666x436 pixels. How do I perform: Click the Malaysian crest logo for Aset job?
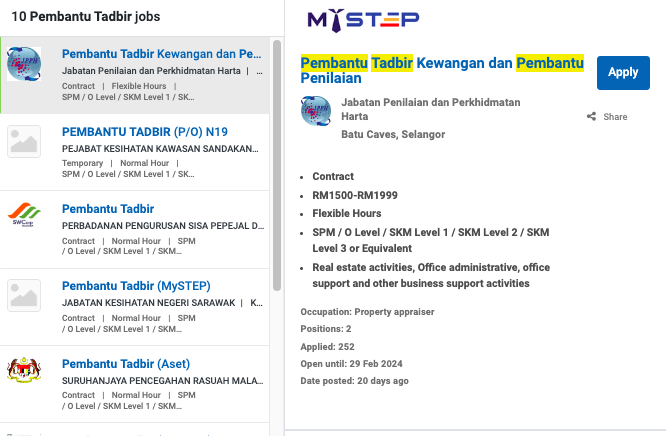pyautogui.click(x=24, y=370)
